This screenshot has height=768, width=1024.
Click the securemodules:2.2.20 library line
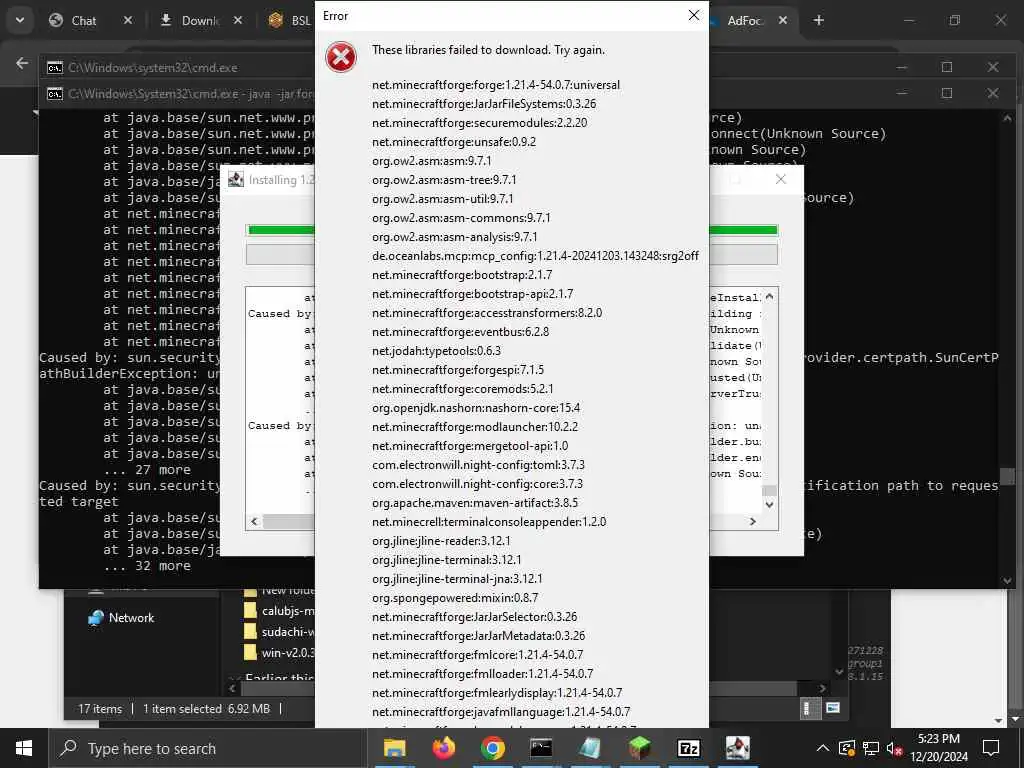click(479, 123)
